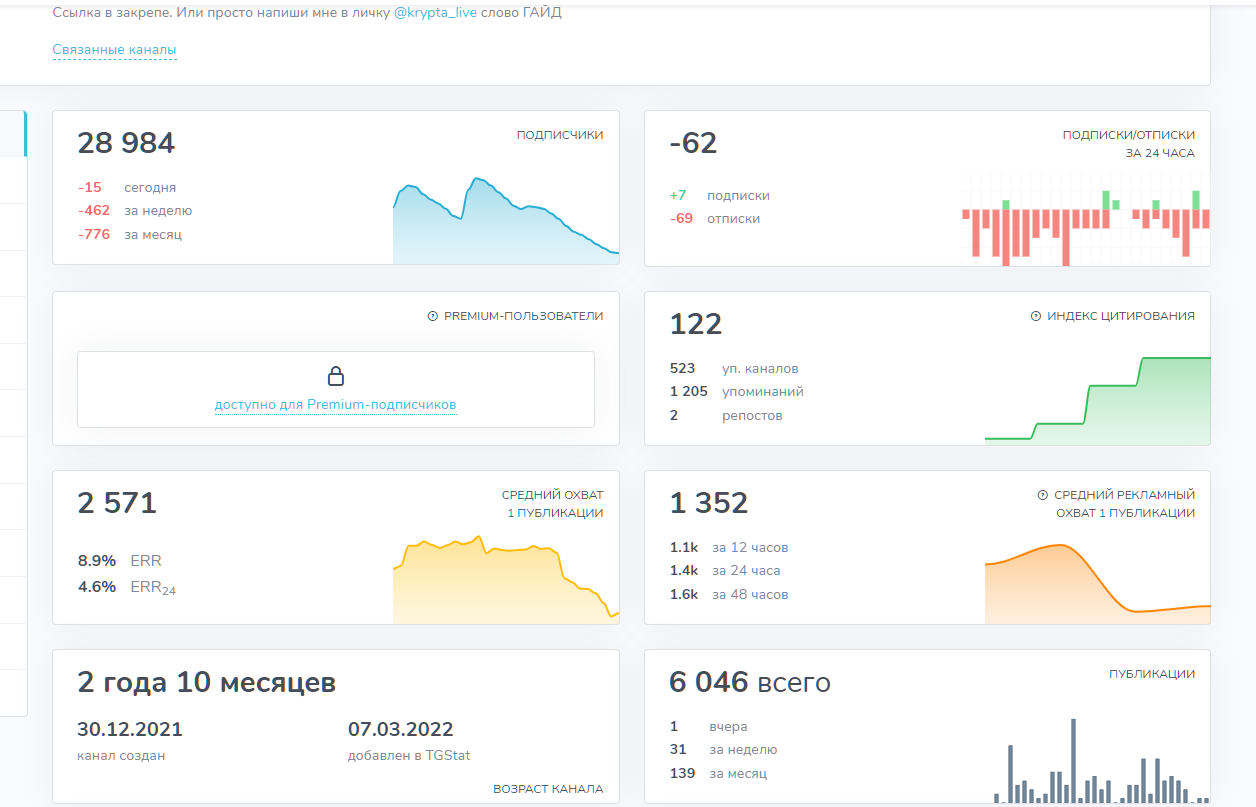Click the yellow average reach chart

point(506,580)
